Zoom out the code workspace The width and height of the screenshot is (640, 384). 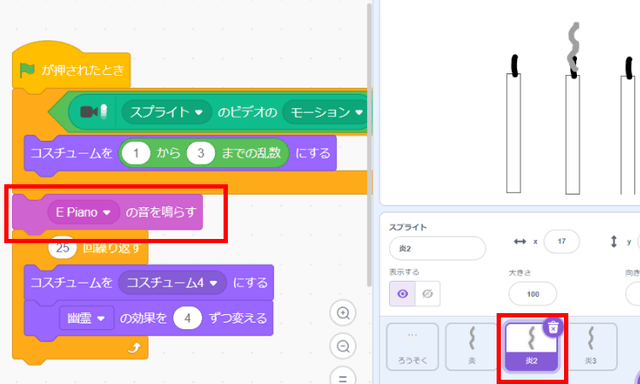(x=343, y=346)
